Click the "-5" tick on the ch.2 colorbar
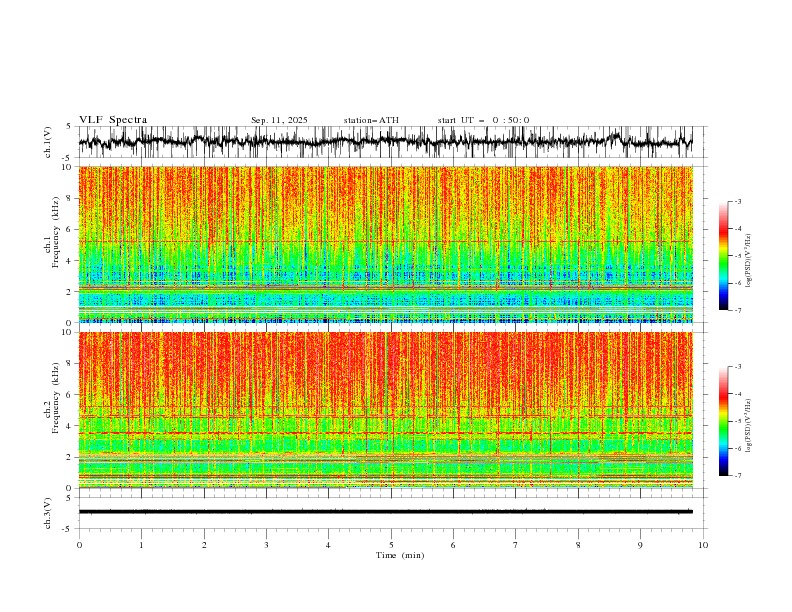 [737, 421]
